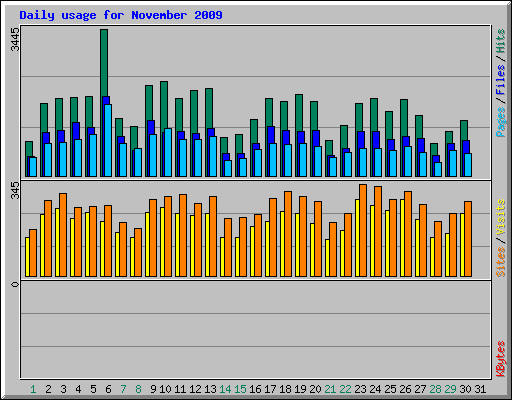Click the cyan Pages bar for day 28

coord(438,169)
